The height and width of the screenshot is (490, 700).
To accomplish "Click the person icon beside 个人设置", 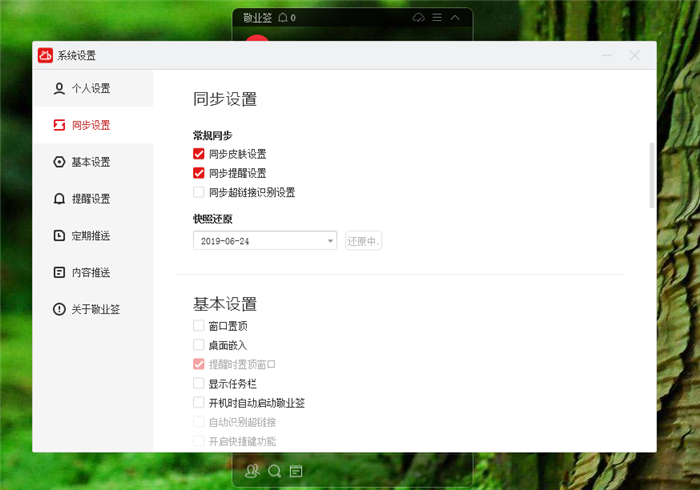I will point(59,88).
